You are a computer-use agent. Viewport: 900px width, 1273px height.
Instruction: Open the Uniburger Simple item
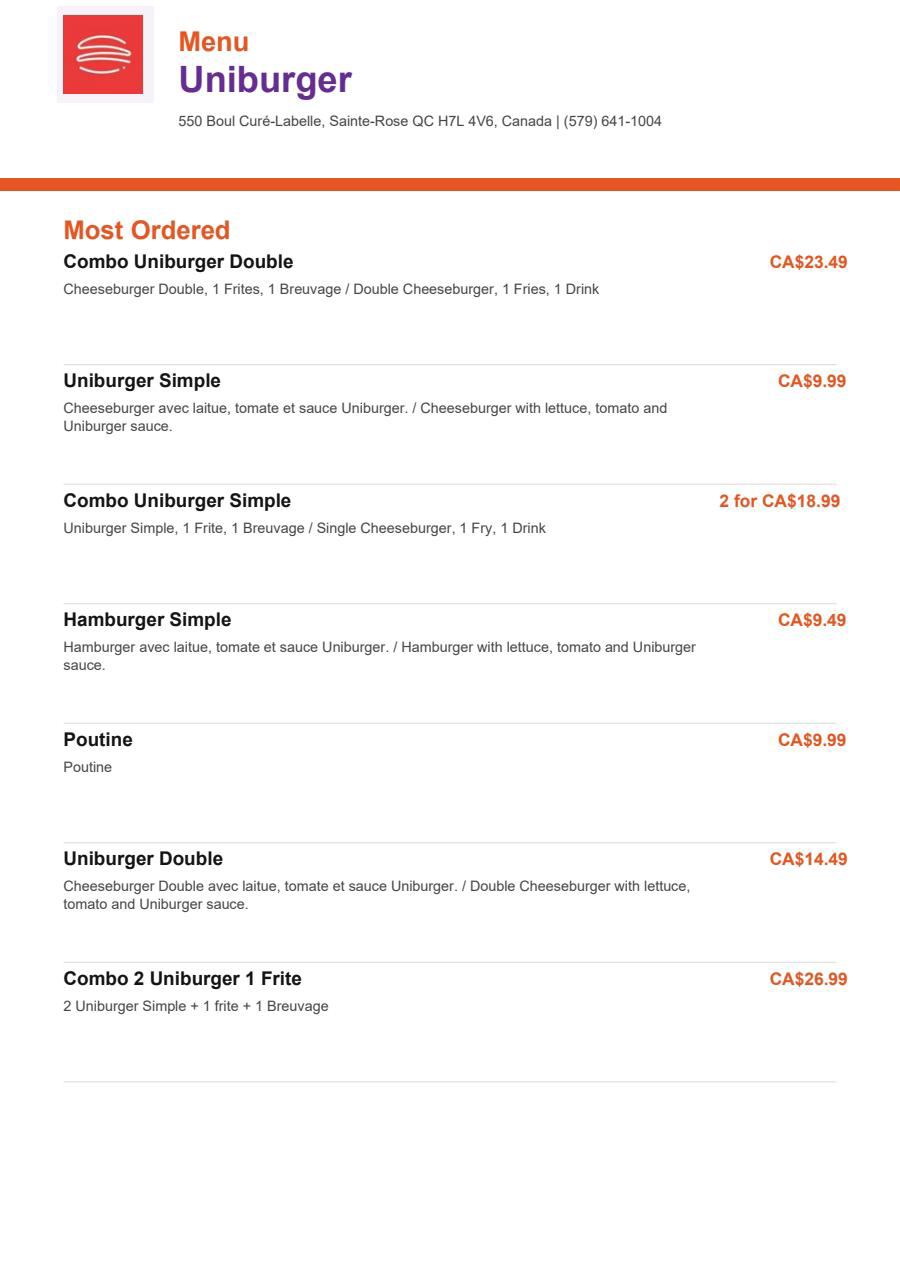(142, 381)
